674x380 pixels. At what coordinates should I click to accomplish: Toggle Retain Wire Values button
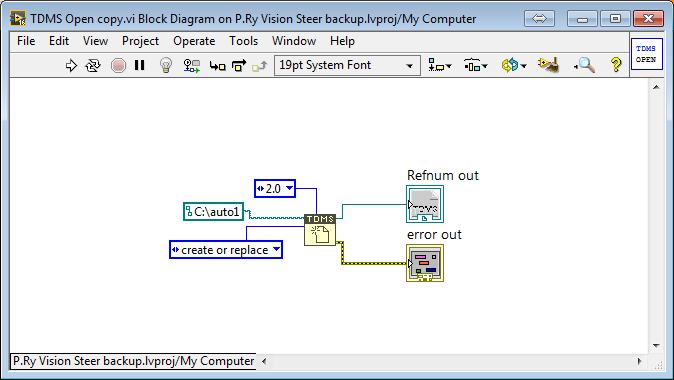[192, 65]
